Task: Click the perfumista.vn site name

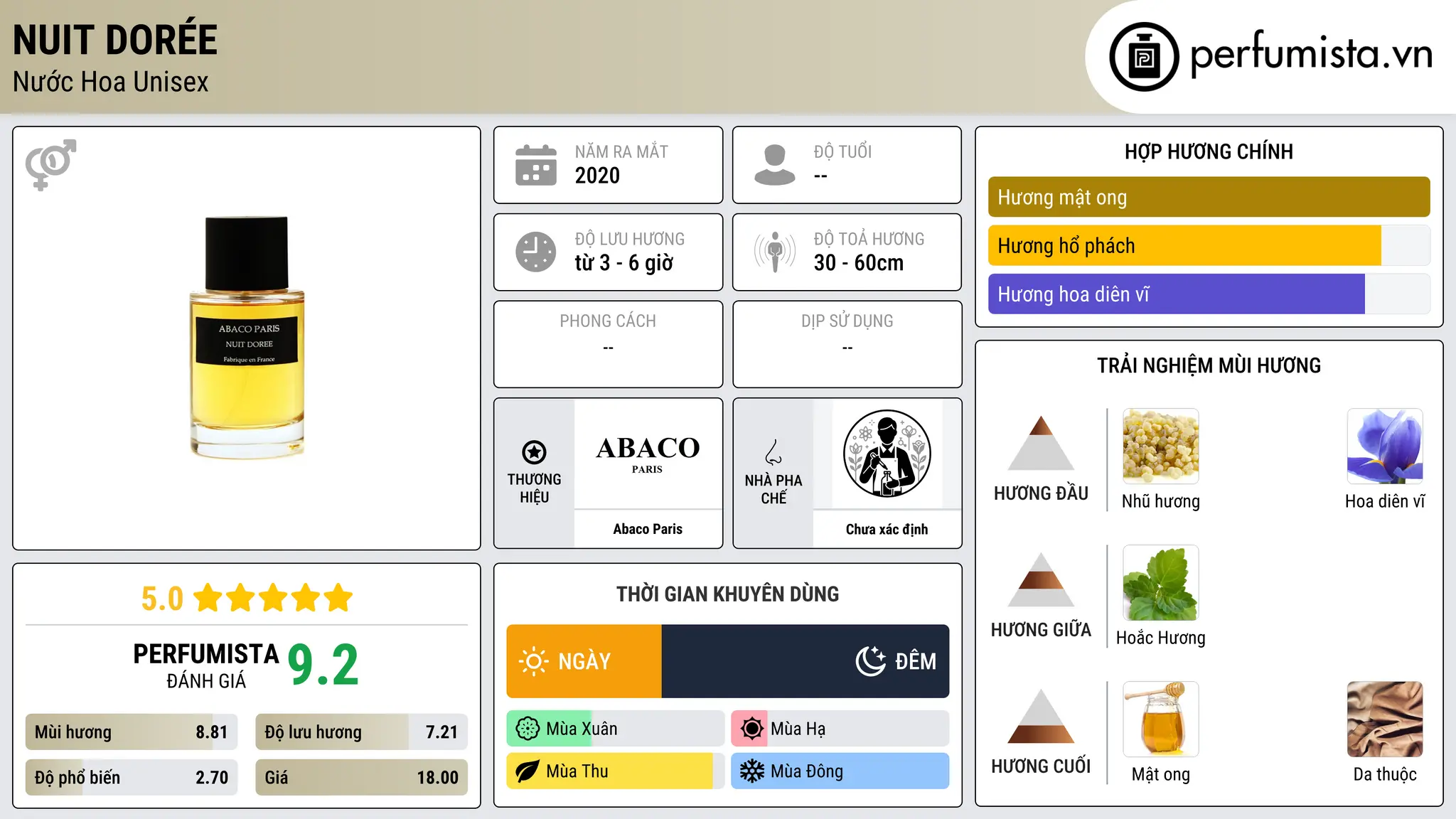Action: pyautogui.click(x=1312, y=54)
